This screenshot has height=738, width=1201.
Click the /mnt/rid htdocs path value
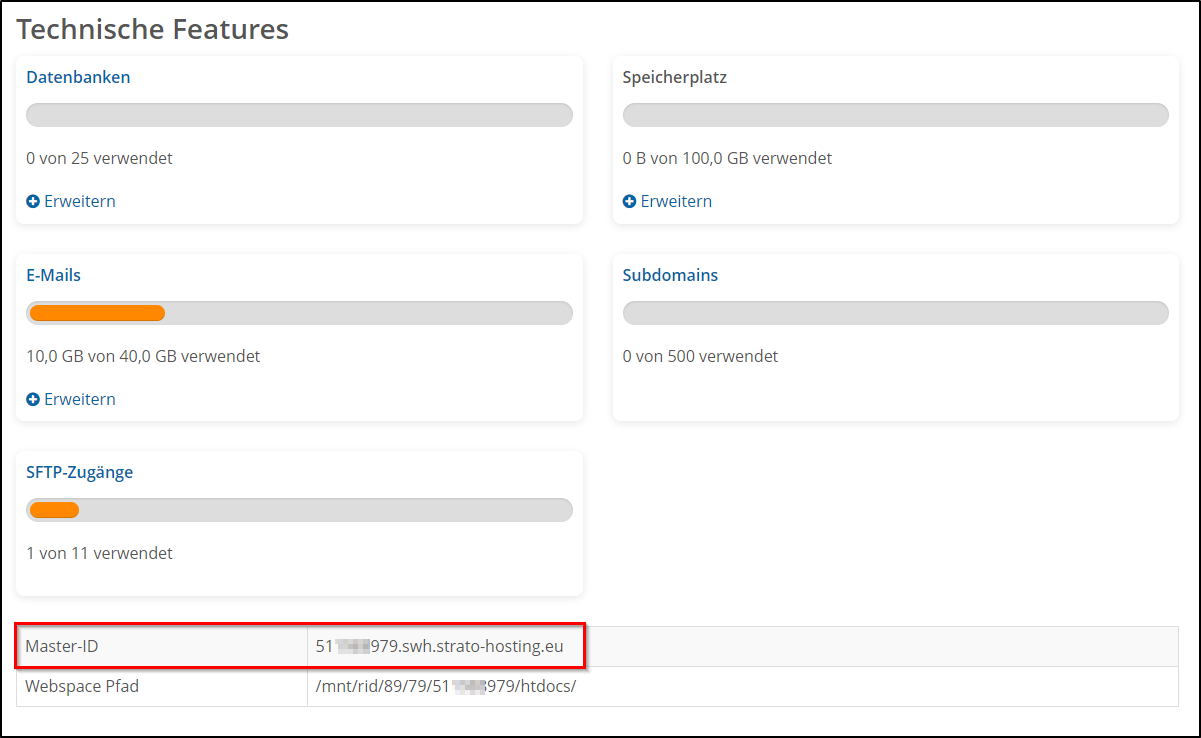pyautogui.click(x=446, y=687)
